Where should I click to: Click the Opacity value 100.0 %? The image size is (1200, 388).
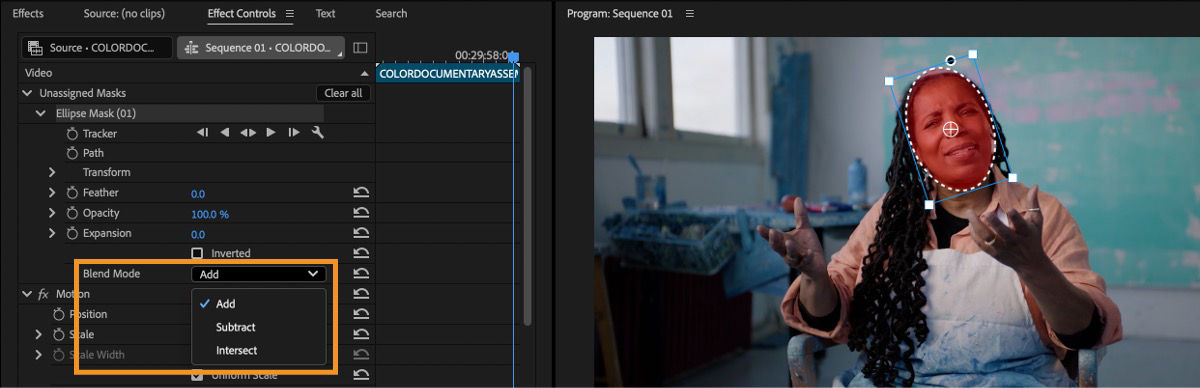[x=210, y=214]
